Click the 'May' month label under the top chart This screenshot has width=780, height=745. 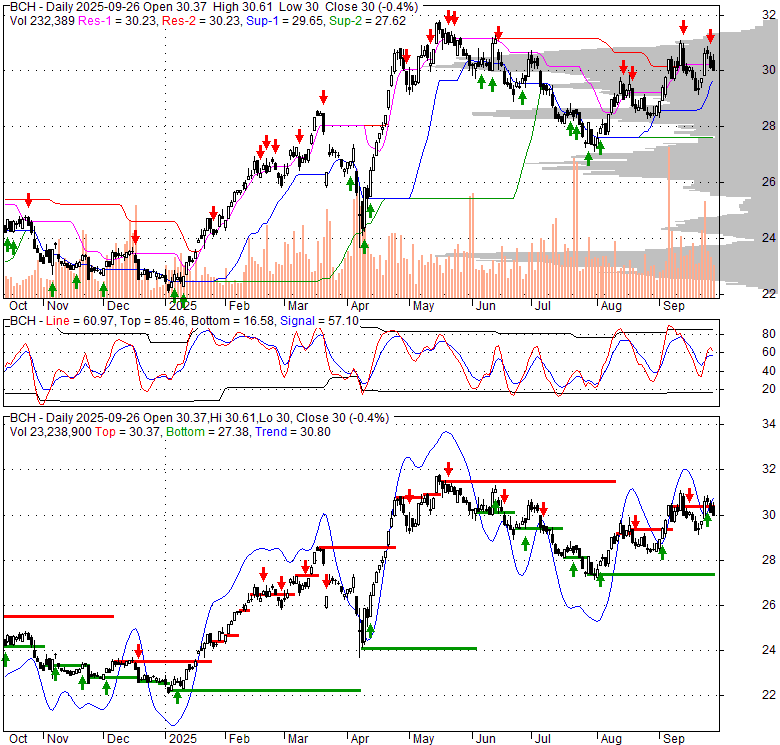coord(423,306)
